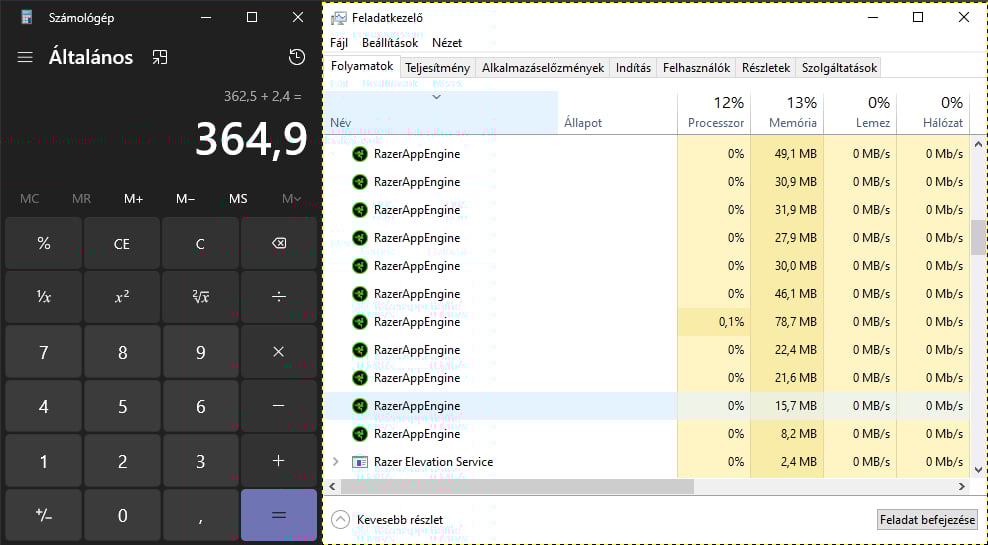Switch to the Teljesítmény tab
The image size is (988, 545).
pos(437,68)
